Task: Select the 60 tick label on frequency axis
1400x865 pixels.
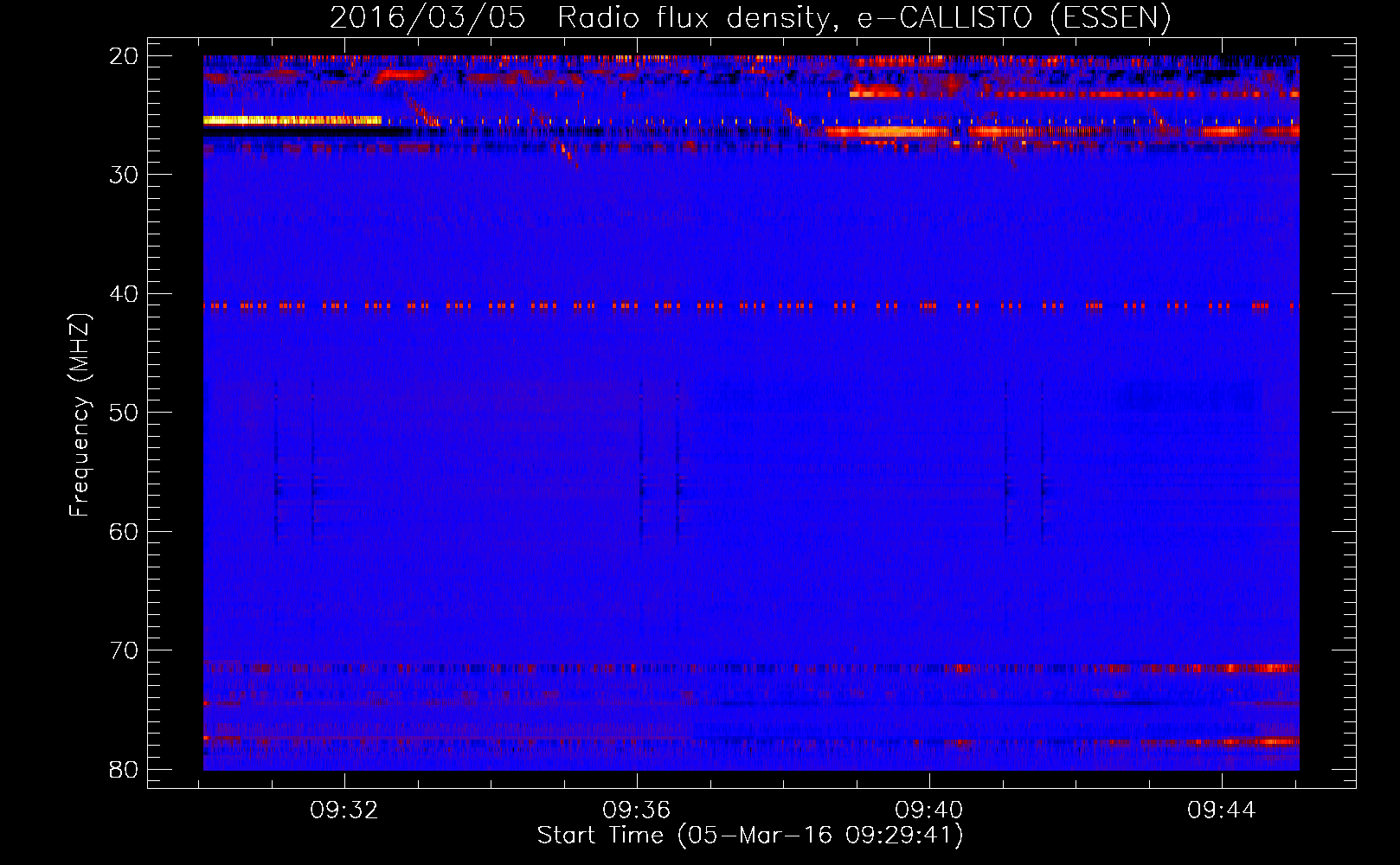Action: 125,532
